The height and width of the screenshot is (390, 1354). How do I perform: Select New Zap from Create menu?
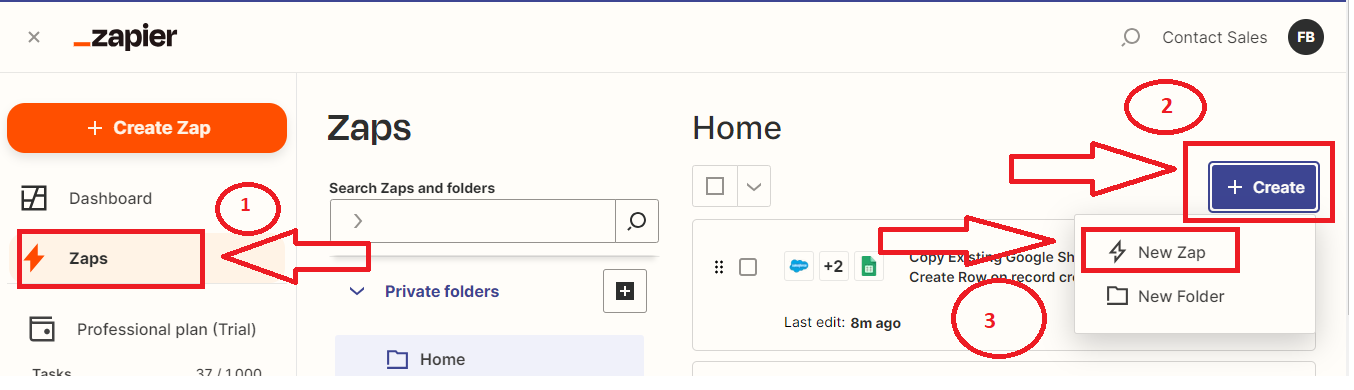[x=1158, y=252]
